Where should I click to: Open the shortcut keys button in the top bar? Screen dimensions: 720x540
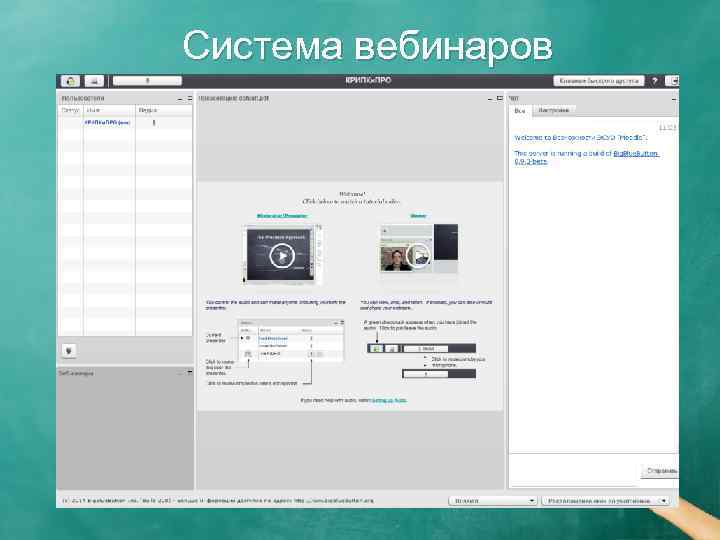599,81
